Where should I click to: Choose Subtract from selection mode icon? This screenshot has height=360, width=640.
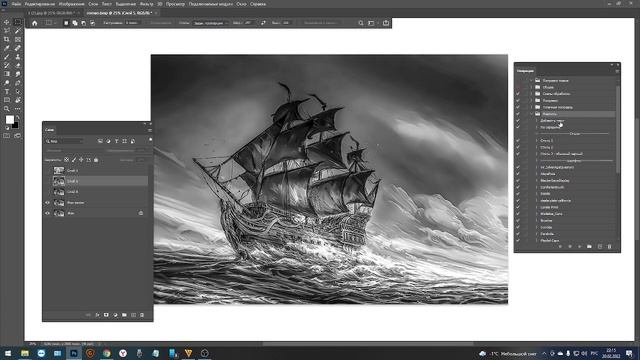pos(84,23)
